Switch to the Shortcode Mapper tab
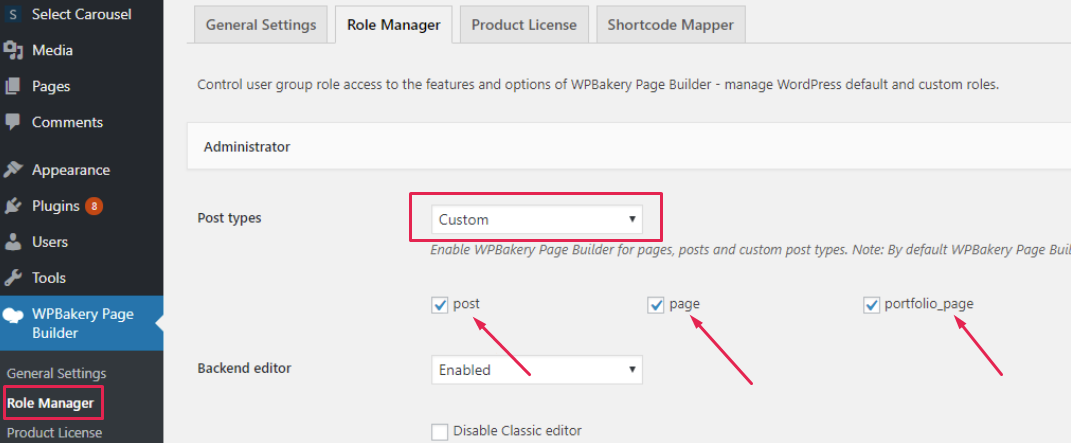Image resolution: width=1071 pixels, height=443 pixels. tap(670, 25)
